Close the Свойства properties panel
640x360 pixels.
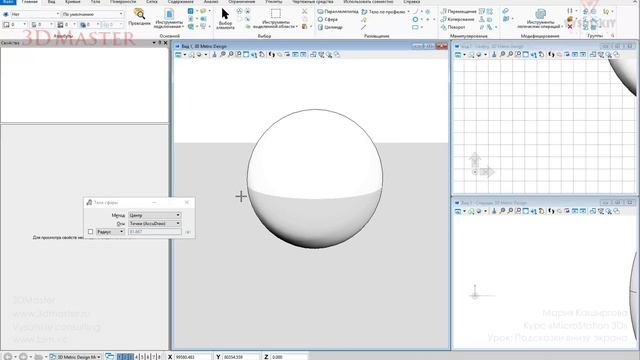click(x=165, y=42)
